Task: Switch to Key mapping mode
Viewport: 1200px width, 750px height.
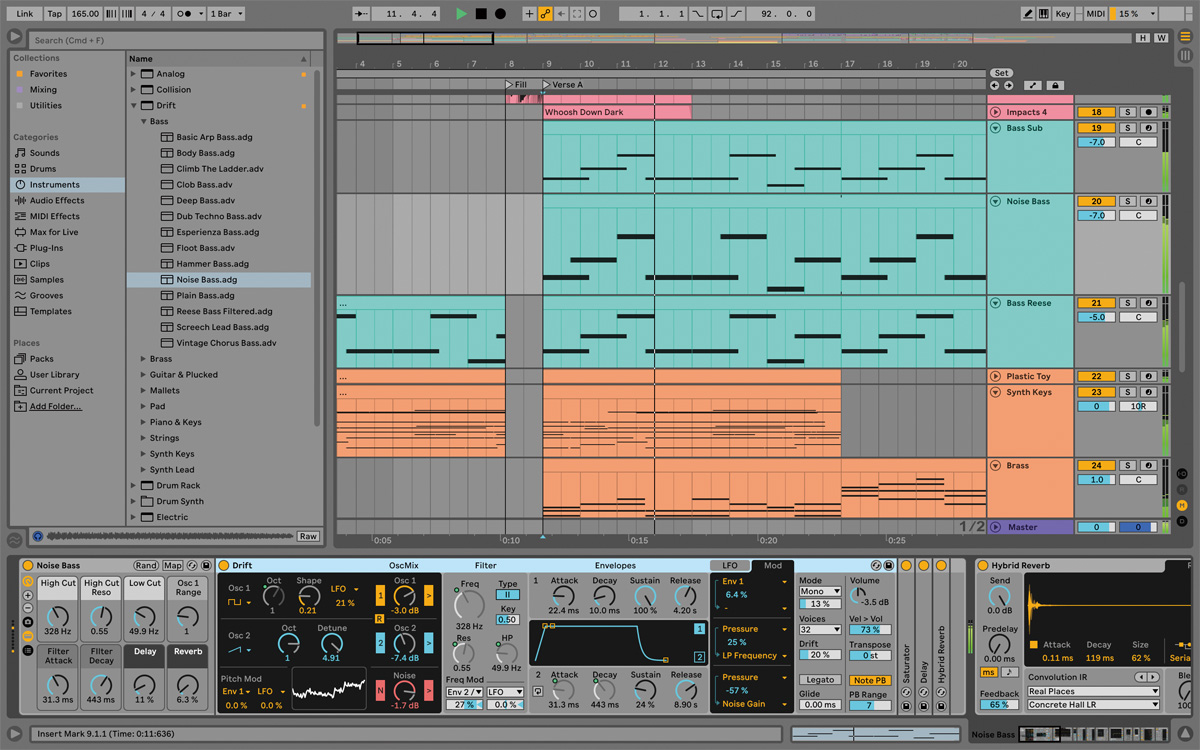Action: click(1063, 14)
